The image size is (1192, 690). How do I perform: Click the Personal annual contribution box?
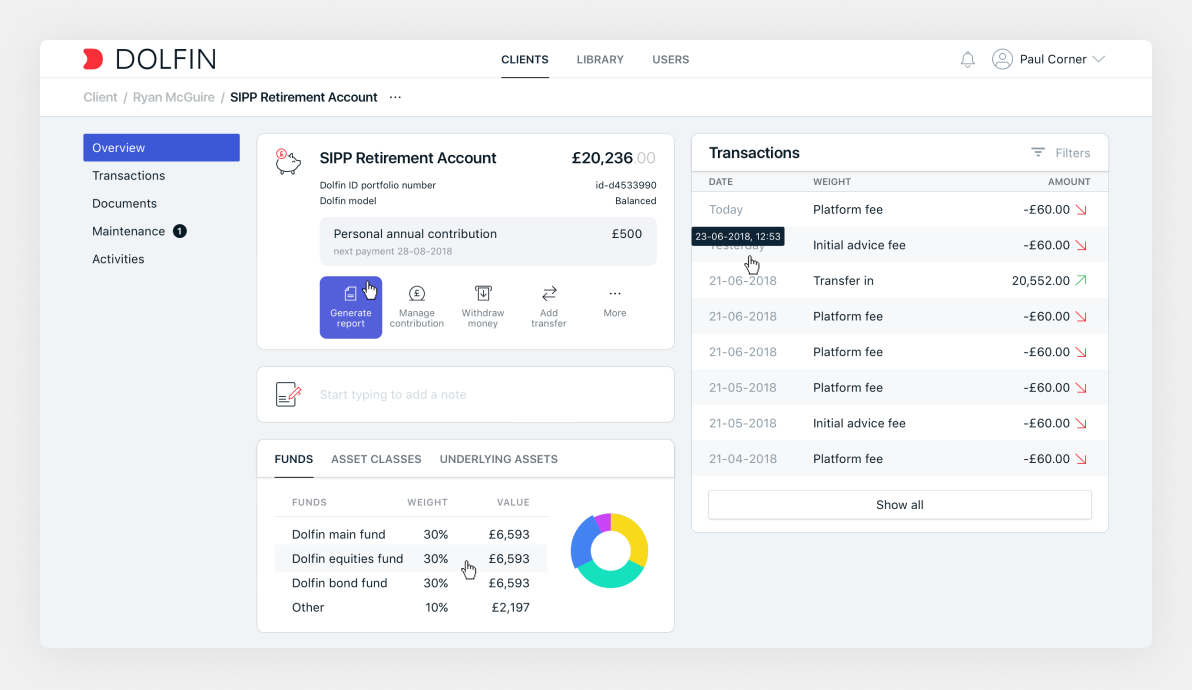pyautogui.click(x=488, y=242)
